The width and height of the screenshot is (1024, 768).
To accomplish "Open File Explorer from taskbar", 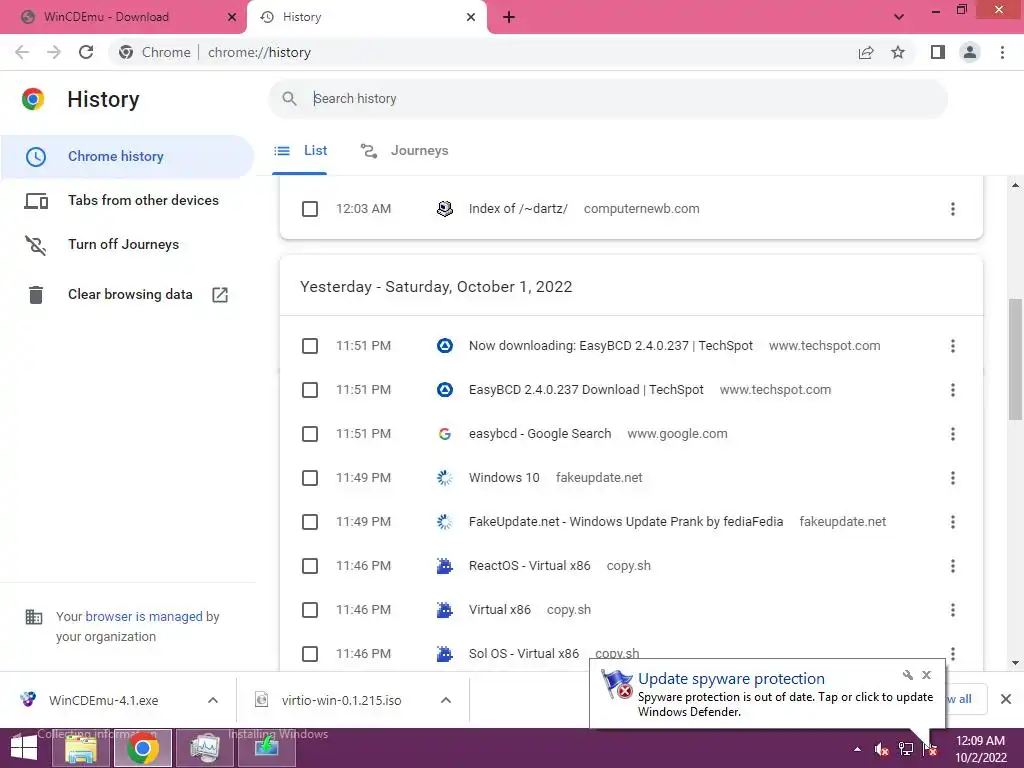I will click(81, 748).
